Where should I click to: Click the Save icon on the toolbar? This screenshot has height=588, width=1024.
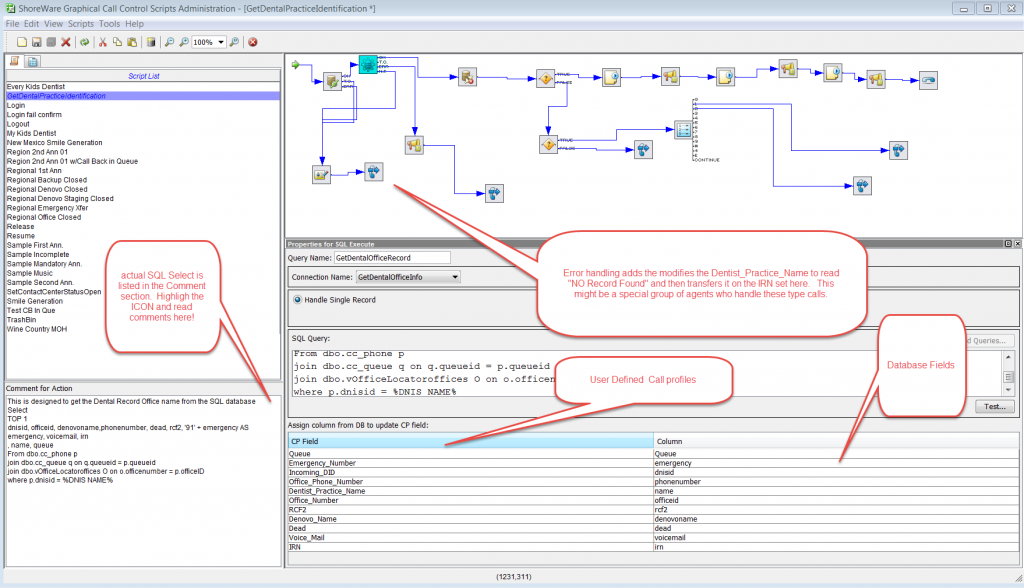(38, 42)
